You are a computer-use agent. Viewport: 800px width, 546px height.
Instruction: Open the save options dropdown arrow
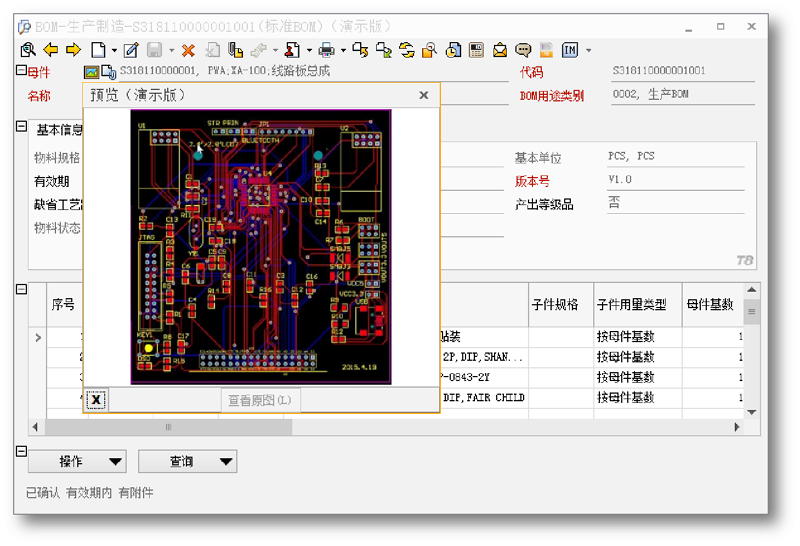(171, 50)
